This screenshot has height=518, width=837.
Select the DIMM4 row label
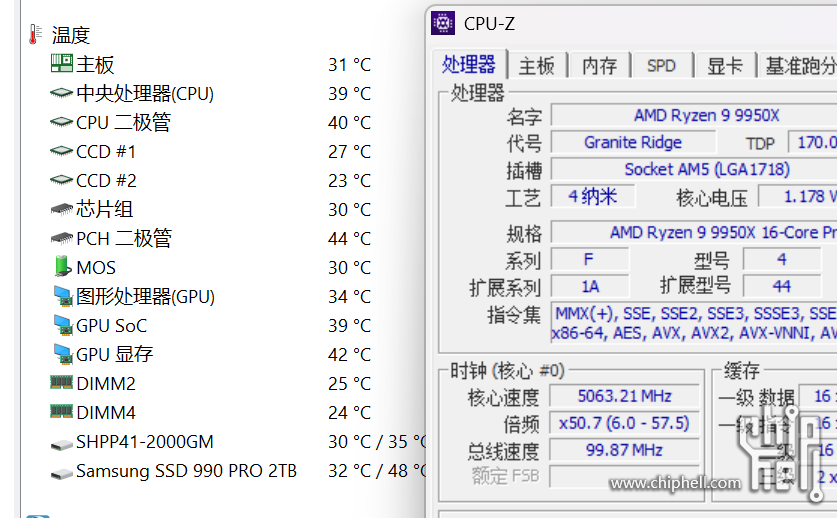(106, 413)
